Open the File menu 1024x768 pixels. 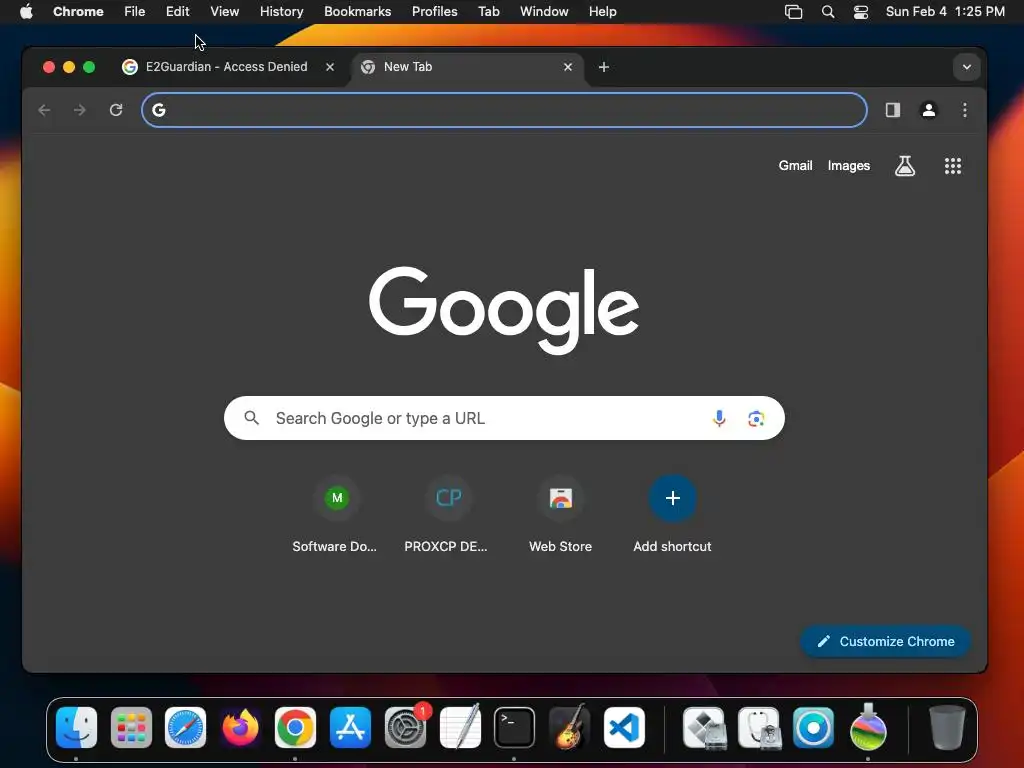tap(135, 12)
